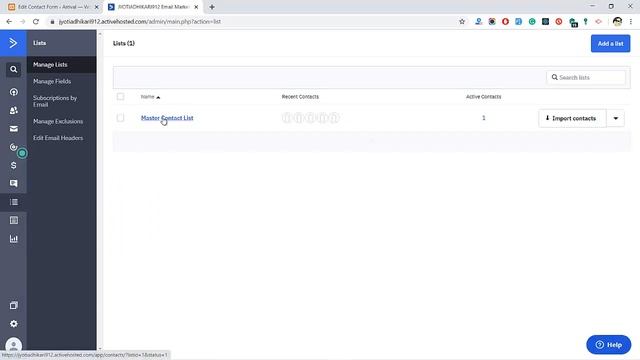Screen dimensions: 640x360
Task: Open new browser tab with plus
Action: [x=212, y=7]
